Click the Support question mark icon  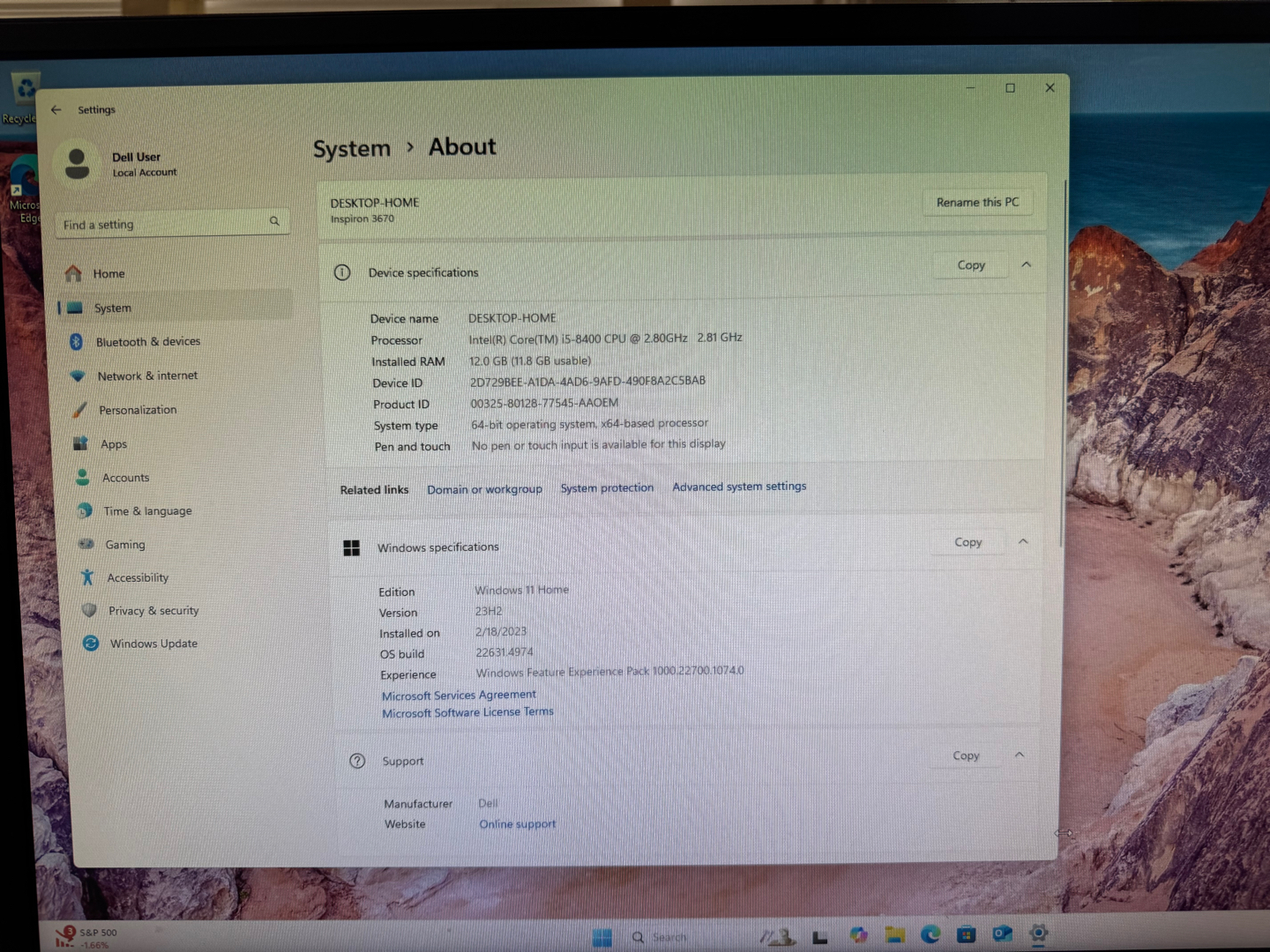click(x=357, y=761)
